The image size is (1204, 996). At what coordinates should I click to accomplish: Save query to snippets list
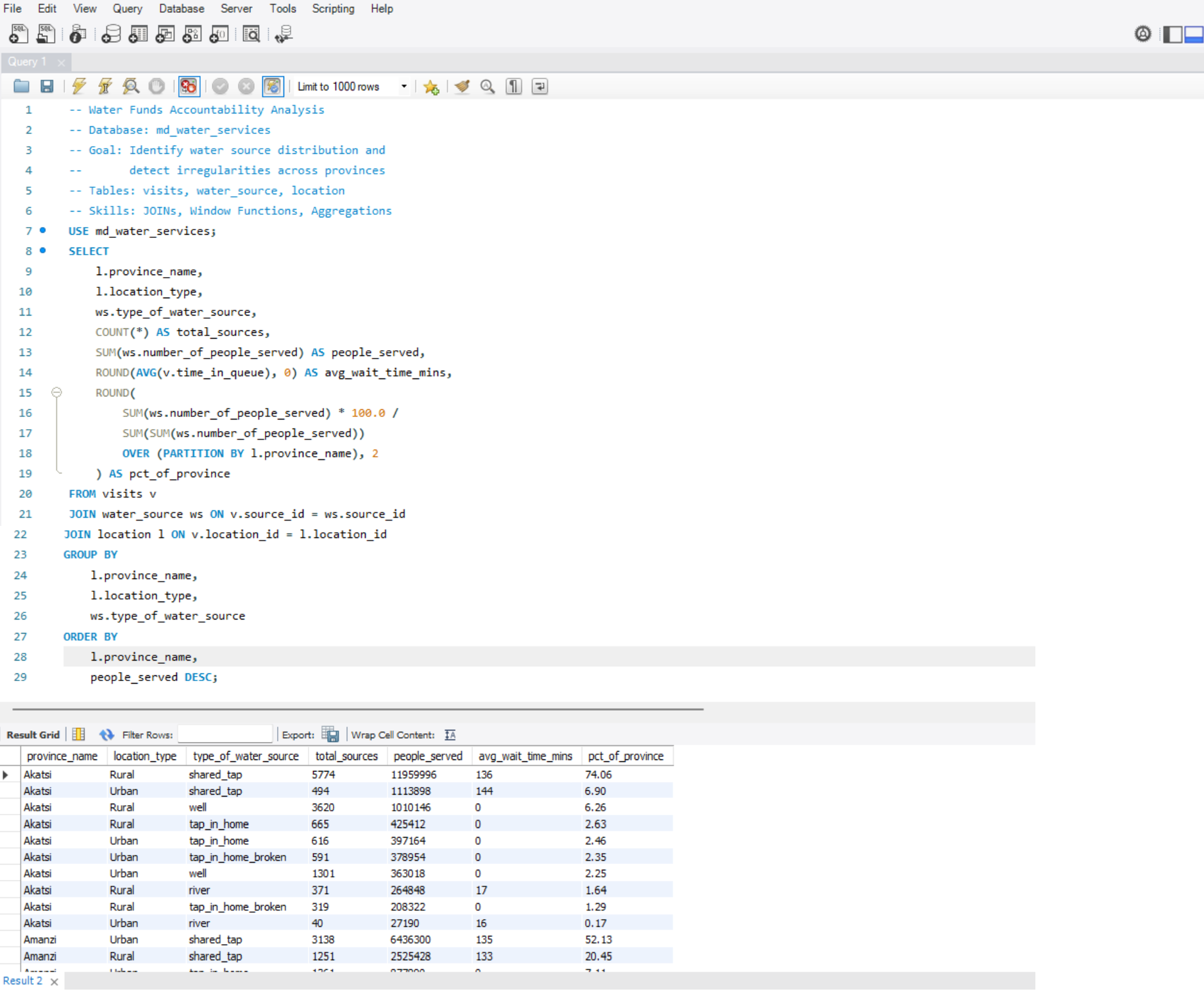pos(431,87)
